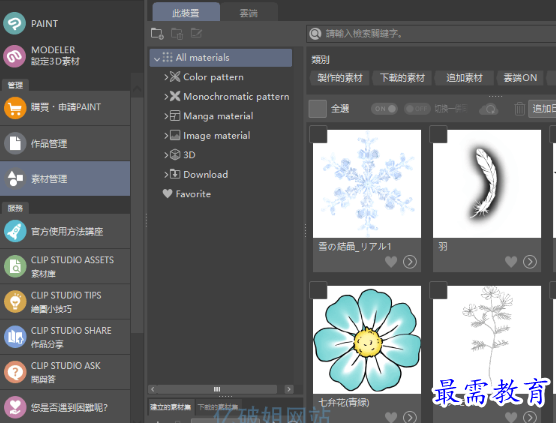This screenshot has width=556, height=423.
Task: Open details arrow for 雪の結晶_リアル1
Action: tap(410, 262)
